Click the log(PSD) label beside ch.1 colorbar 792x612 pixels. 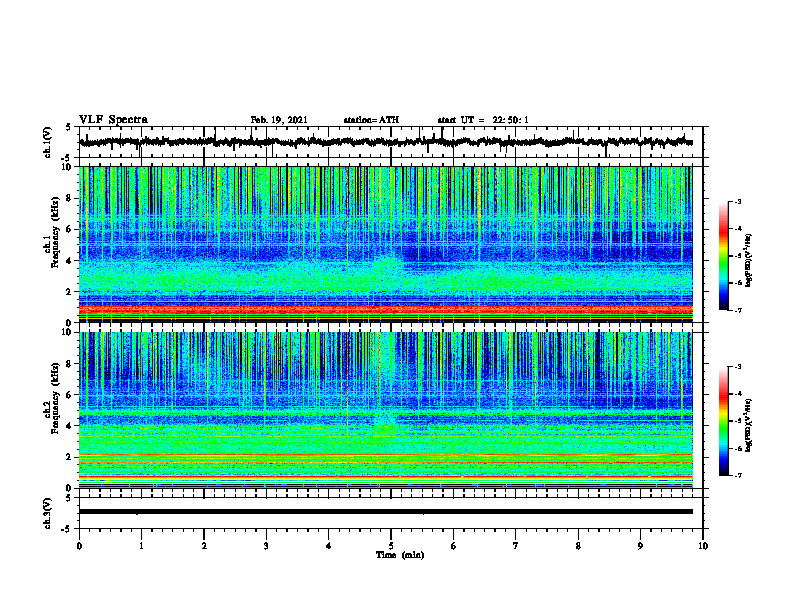(x=749, y=260)
